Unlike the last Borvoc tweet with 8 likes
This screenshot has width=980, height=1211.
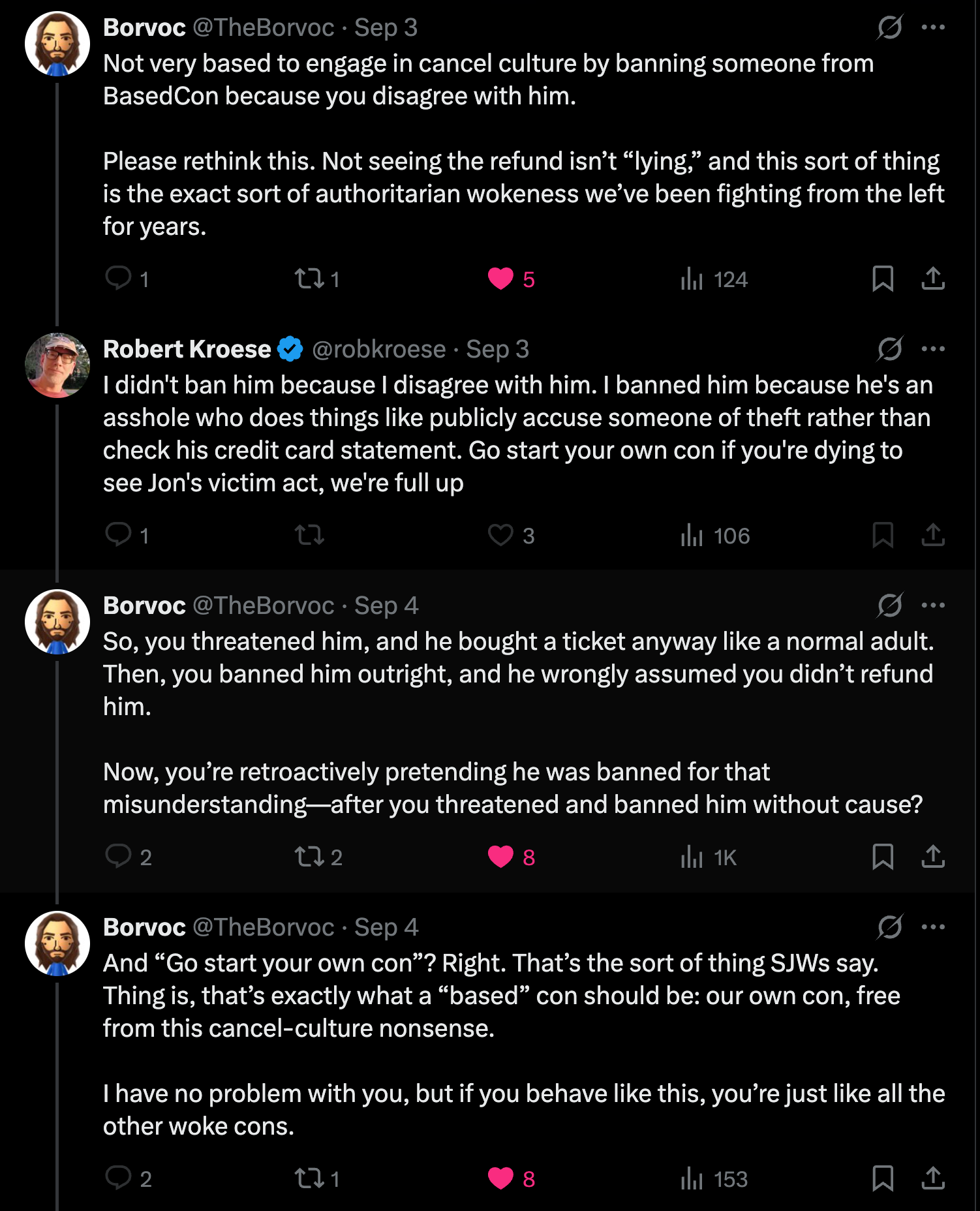pyautogui.click(x=501, y=1178)
